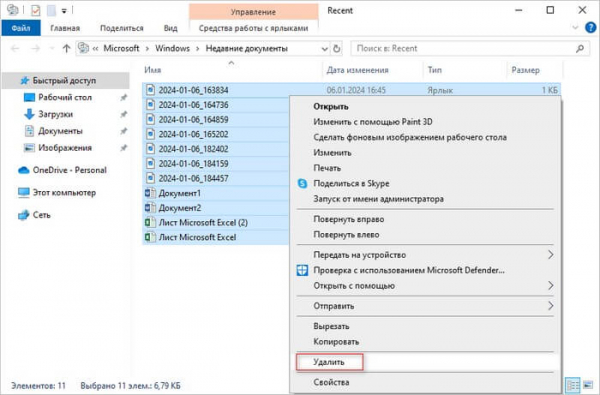Sort by the Тип column header
600x395 pixels.
(x=434, y=70)
